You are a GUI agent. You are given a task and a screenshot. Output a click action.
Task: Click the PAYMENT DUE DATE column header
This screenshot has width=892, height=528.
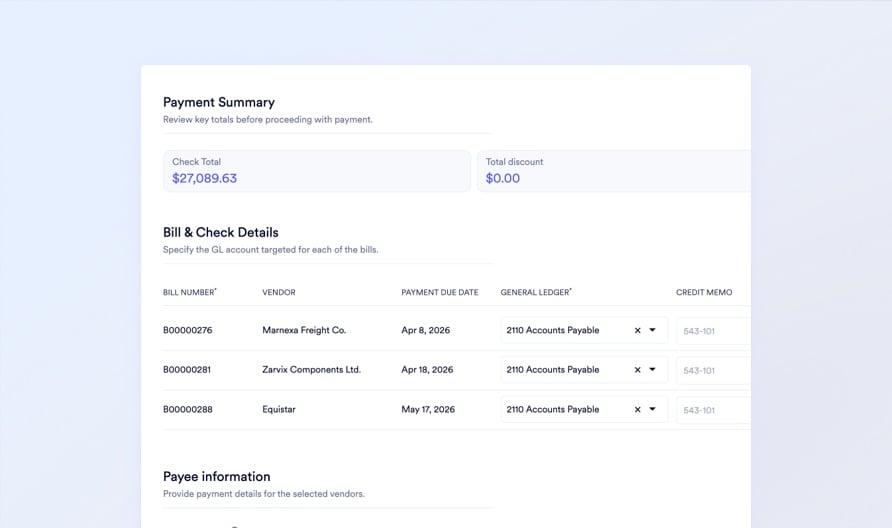tap(440, 292)
